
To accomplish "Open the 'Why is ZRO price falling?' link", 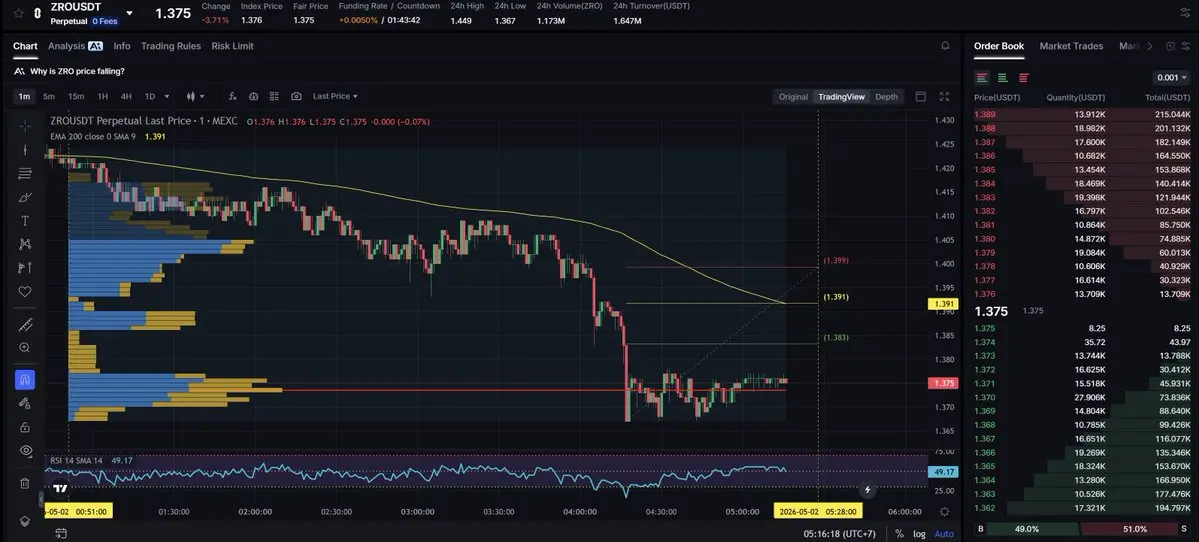I will 77,71.
